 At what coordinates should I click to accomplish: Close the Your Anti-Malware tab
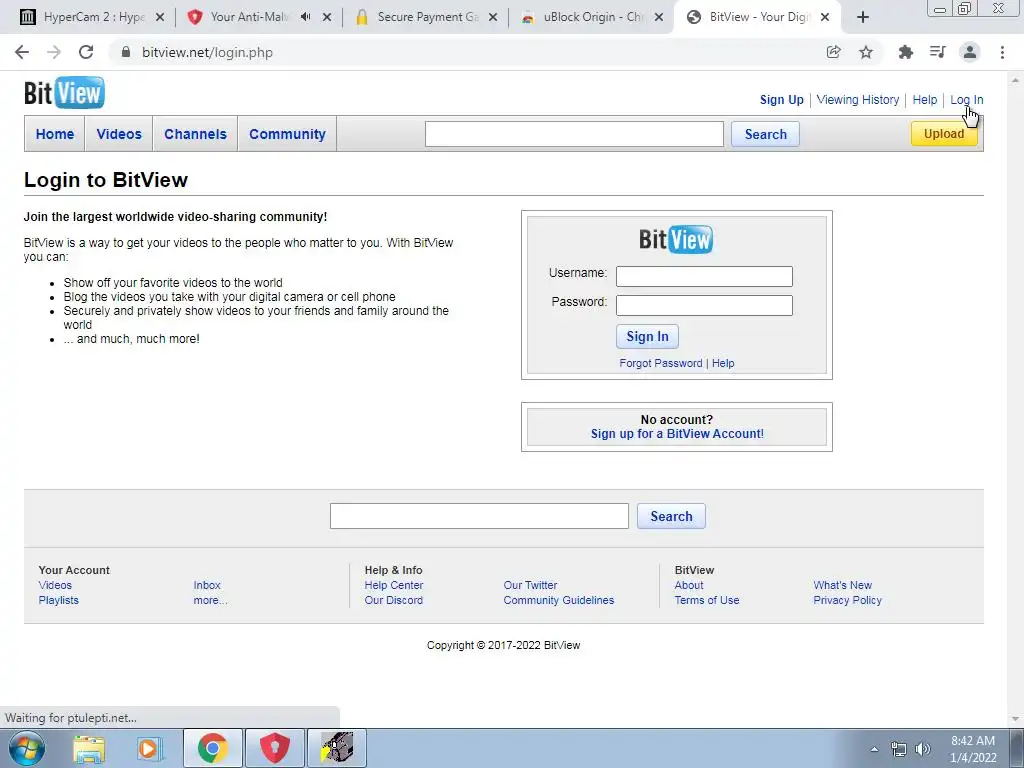click(327, 18)
